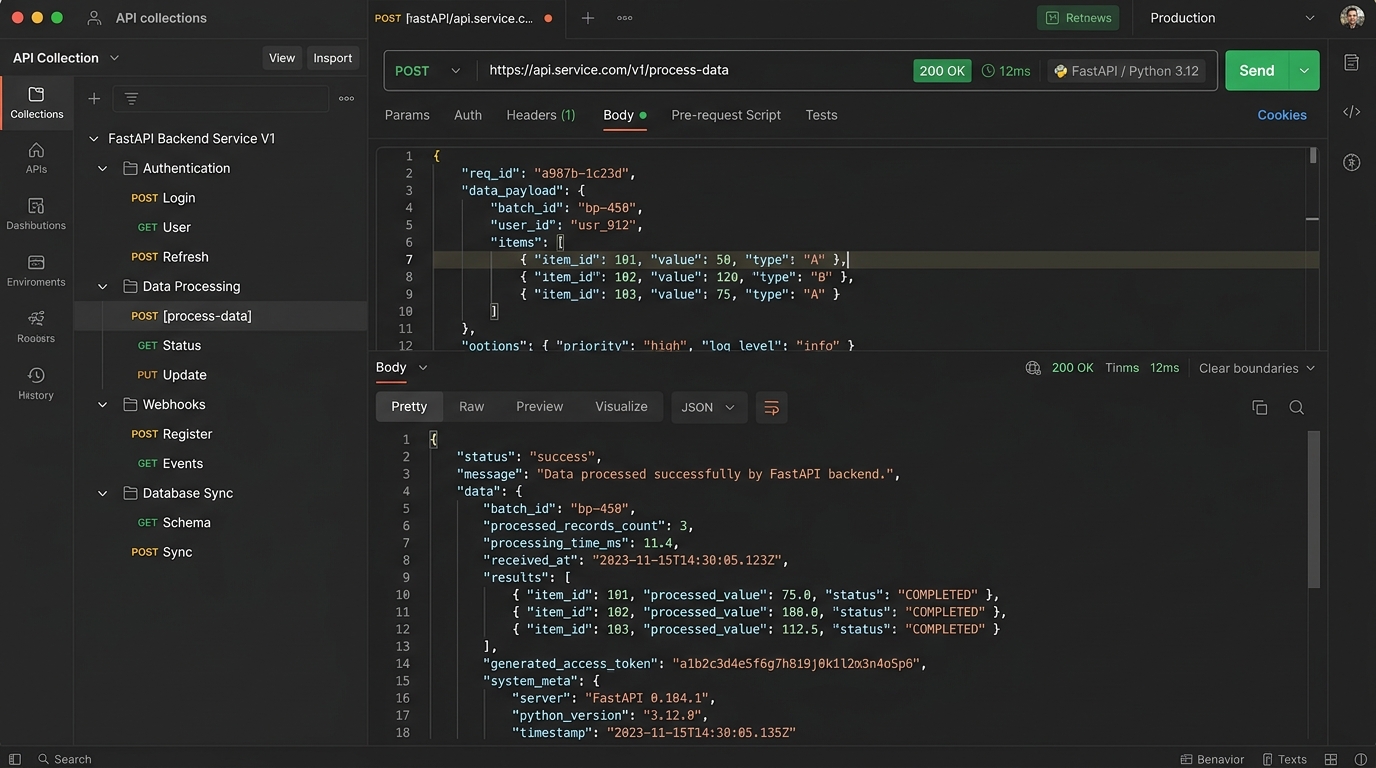Open the APIs sidebar panel

pos(36,158)
